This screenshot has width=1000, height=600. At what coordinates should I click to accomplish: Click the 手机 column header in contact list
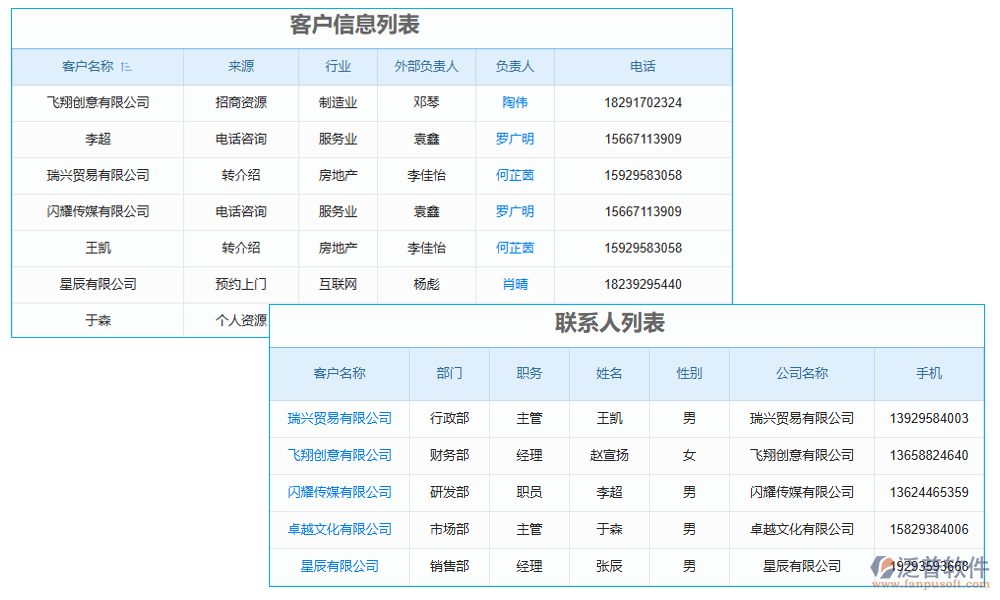pos(930,373)
